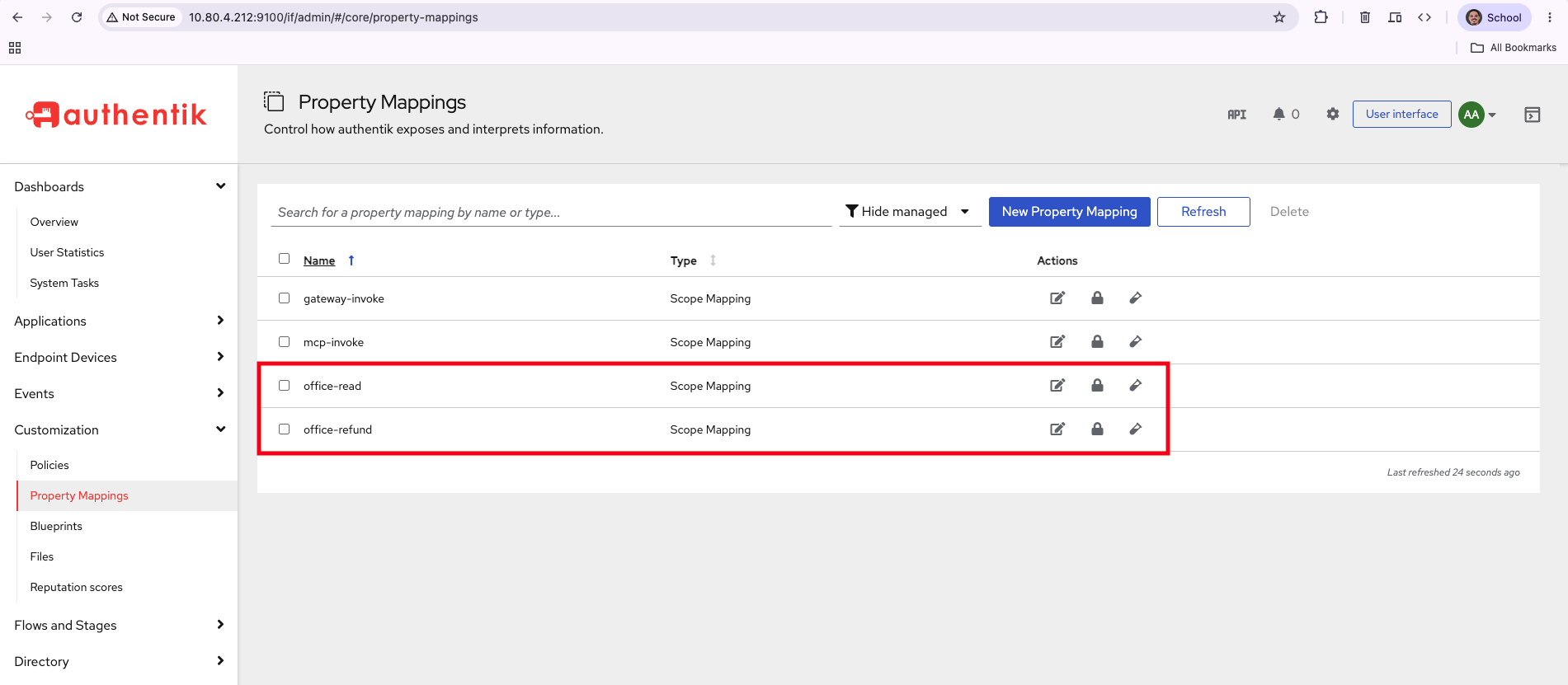
Task: Edit the office-read mapping
Action: pos(1057,385)
